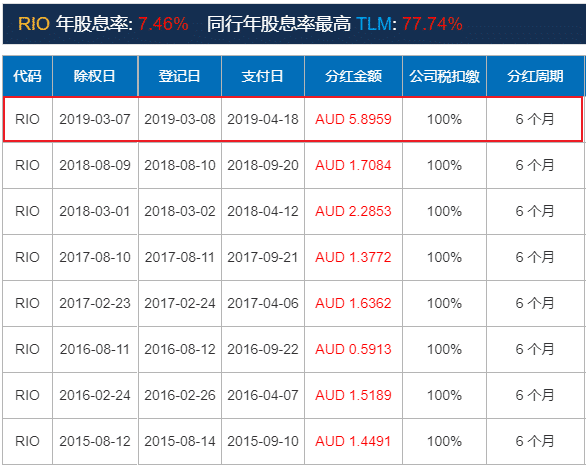Click dividend amount AUD 0.5913
Viewport: 586px width, 466px height.
[353, 349]
